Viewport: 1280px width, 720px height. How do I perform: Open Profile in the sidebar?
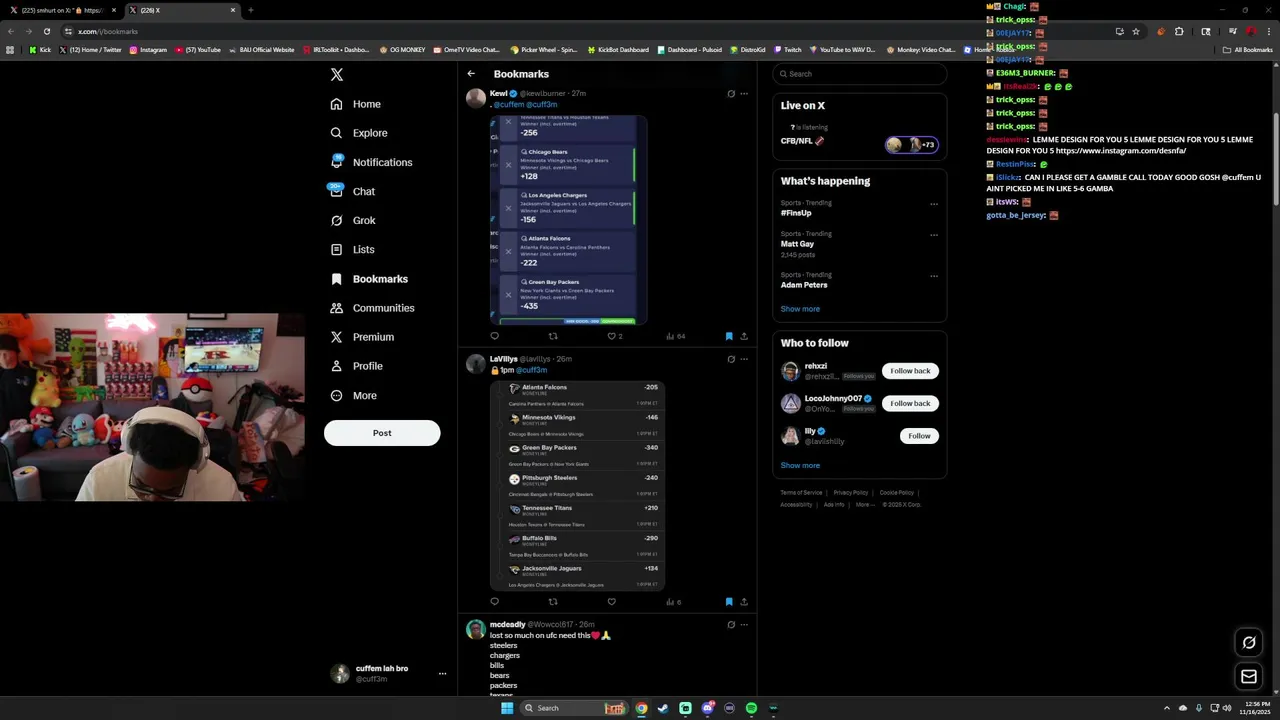coord(357,366)
